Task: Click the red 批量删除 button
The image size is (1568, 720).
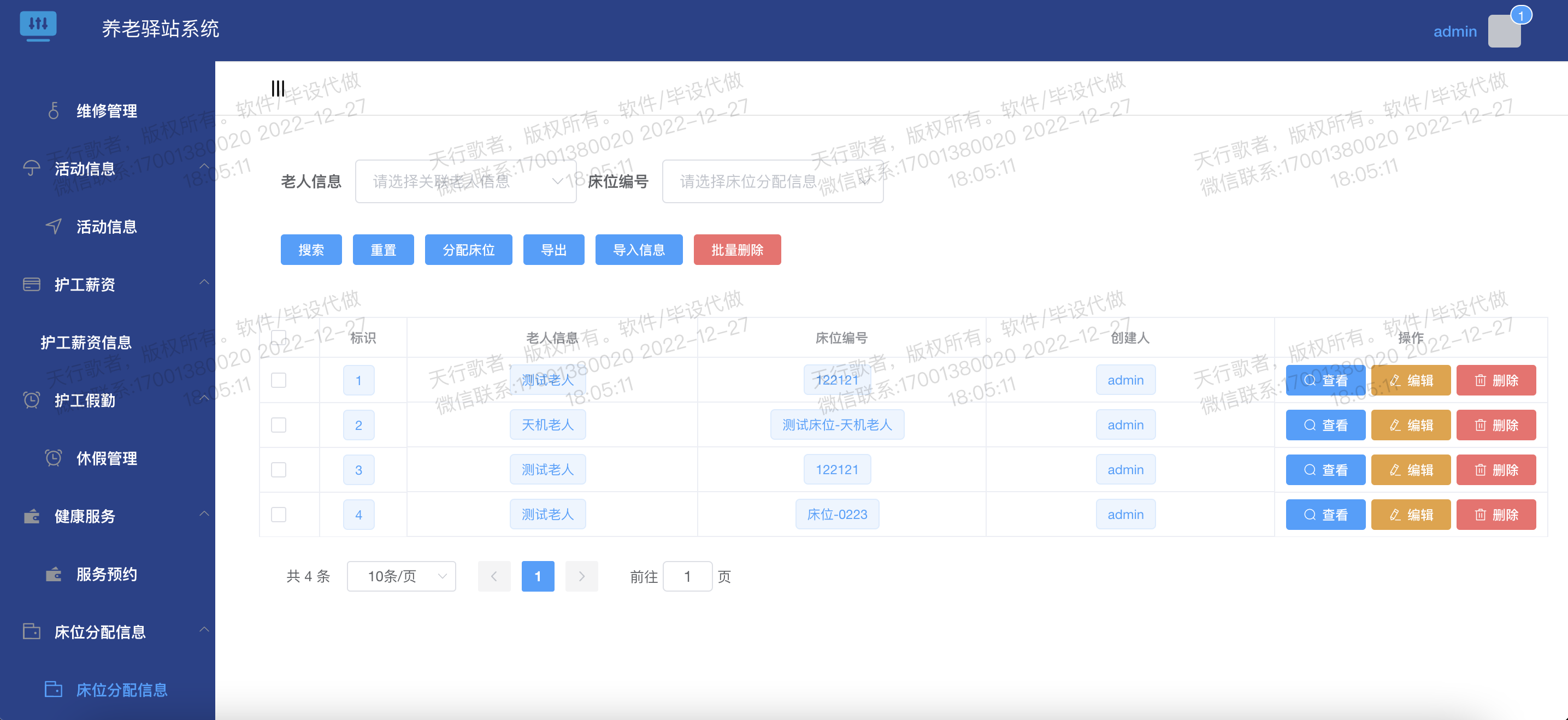Action: [737, 250]
